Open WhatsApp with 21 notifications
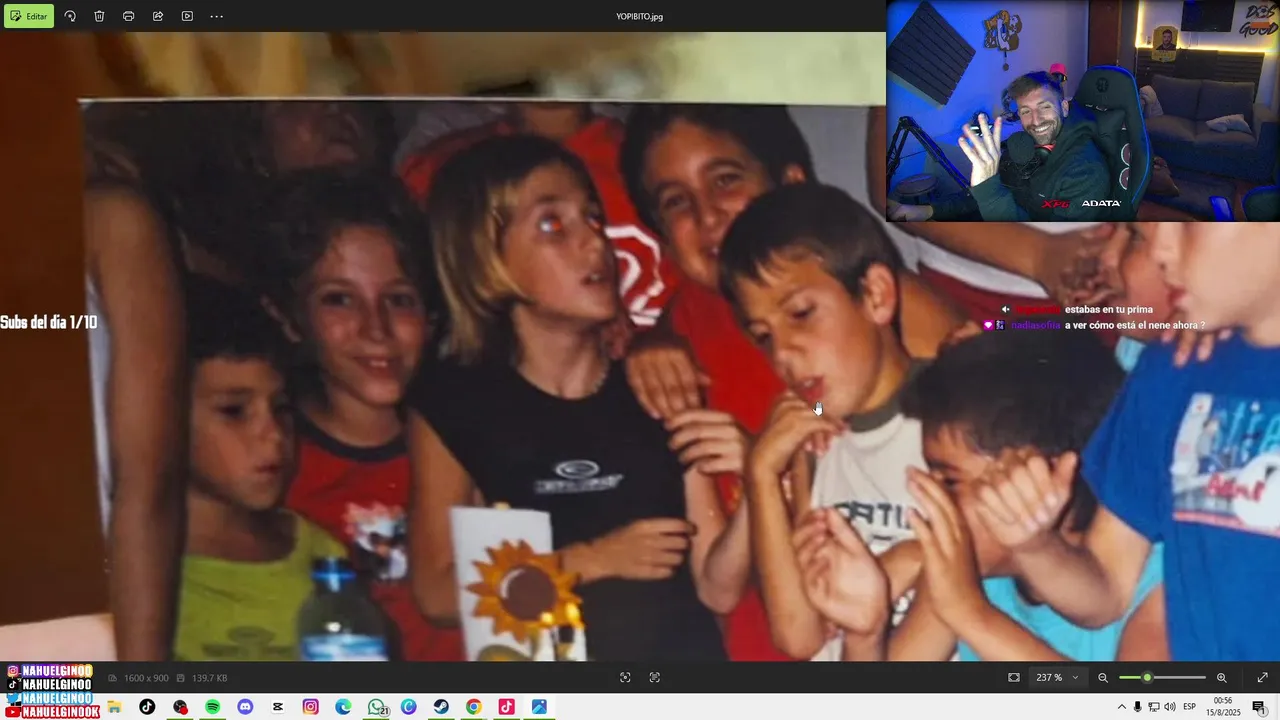 [377, 707]
